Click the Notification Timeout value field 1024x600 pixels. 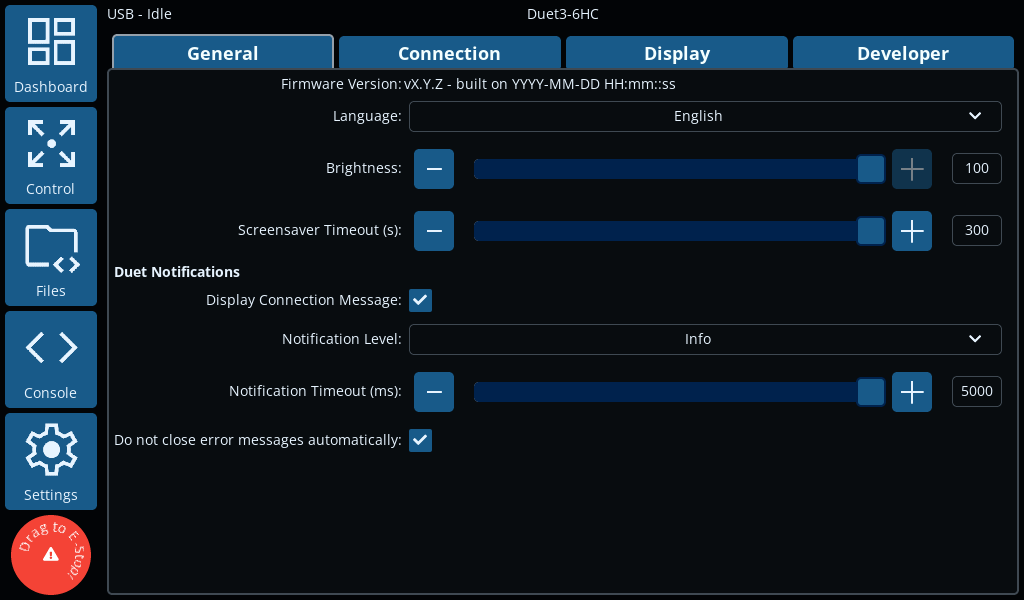pyautogui.click(x=976, y=392)
